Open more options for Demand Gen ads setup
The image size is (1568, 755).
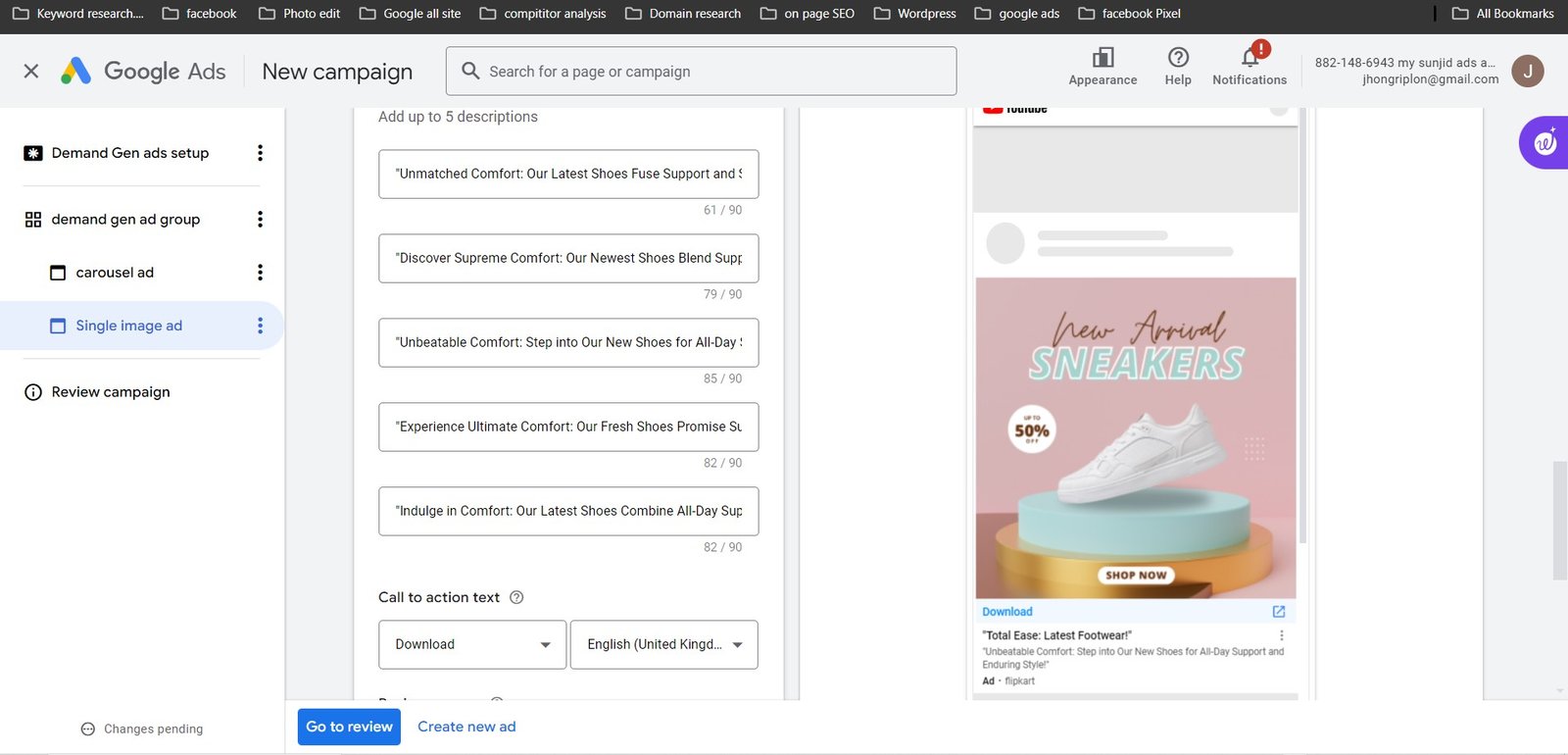click(x=260, y=153)
